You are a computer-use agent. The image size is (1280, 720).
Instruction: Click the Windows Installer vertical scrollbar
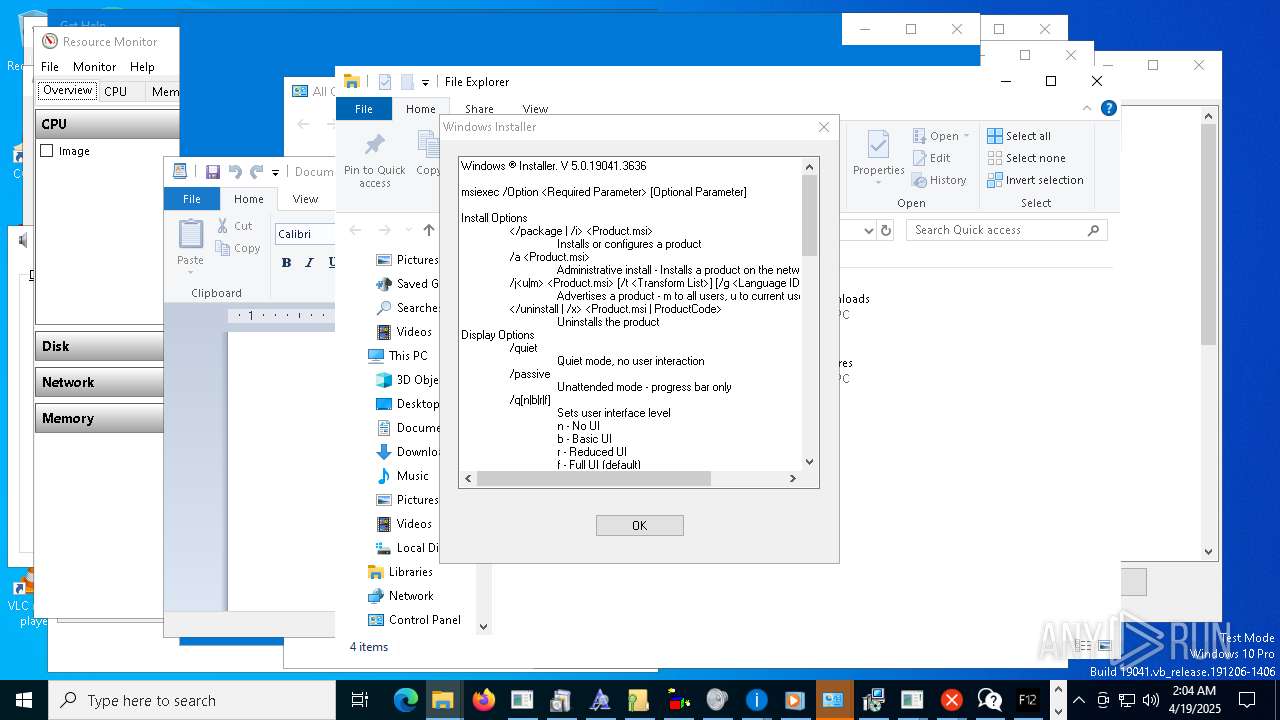(x=809, y=312)
